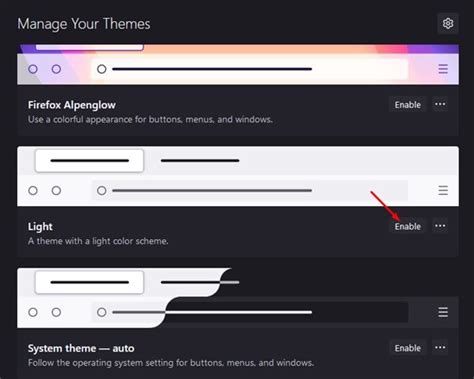
Task: Enable the Light theme
Action: click(407, 226)
